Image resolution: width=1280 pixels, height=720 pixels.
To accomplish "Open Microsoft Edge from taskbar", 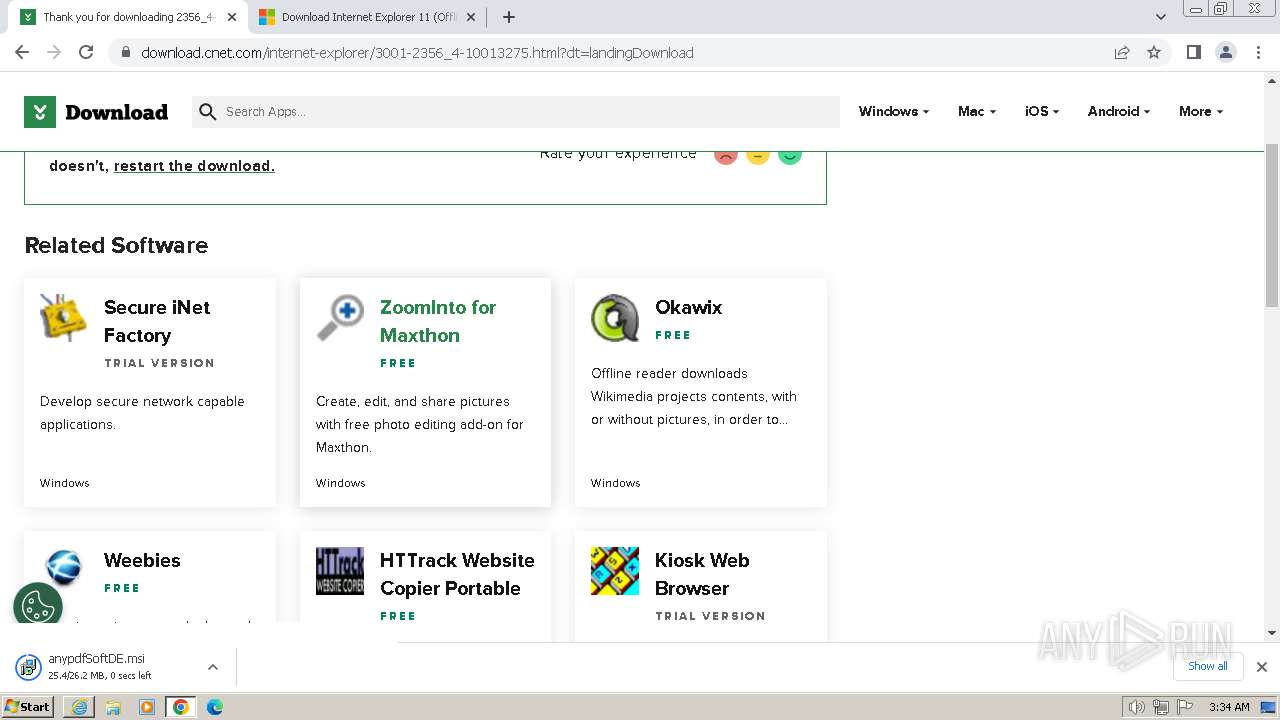I will click(x=215, y=707).
